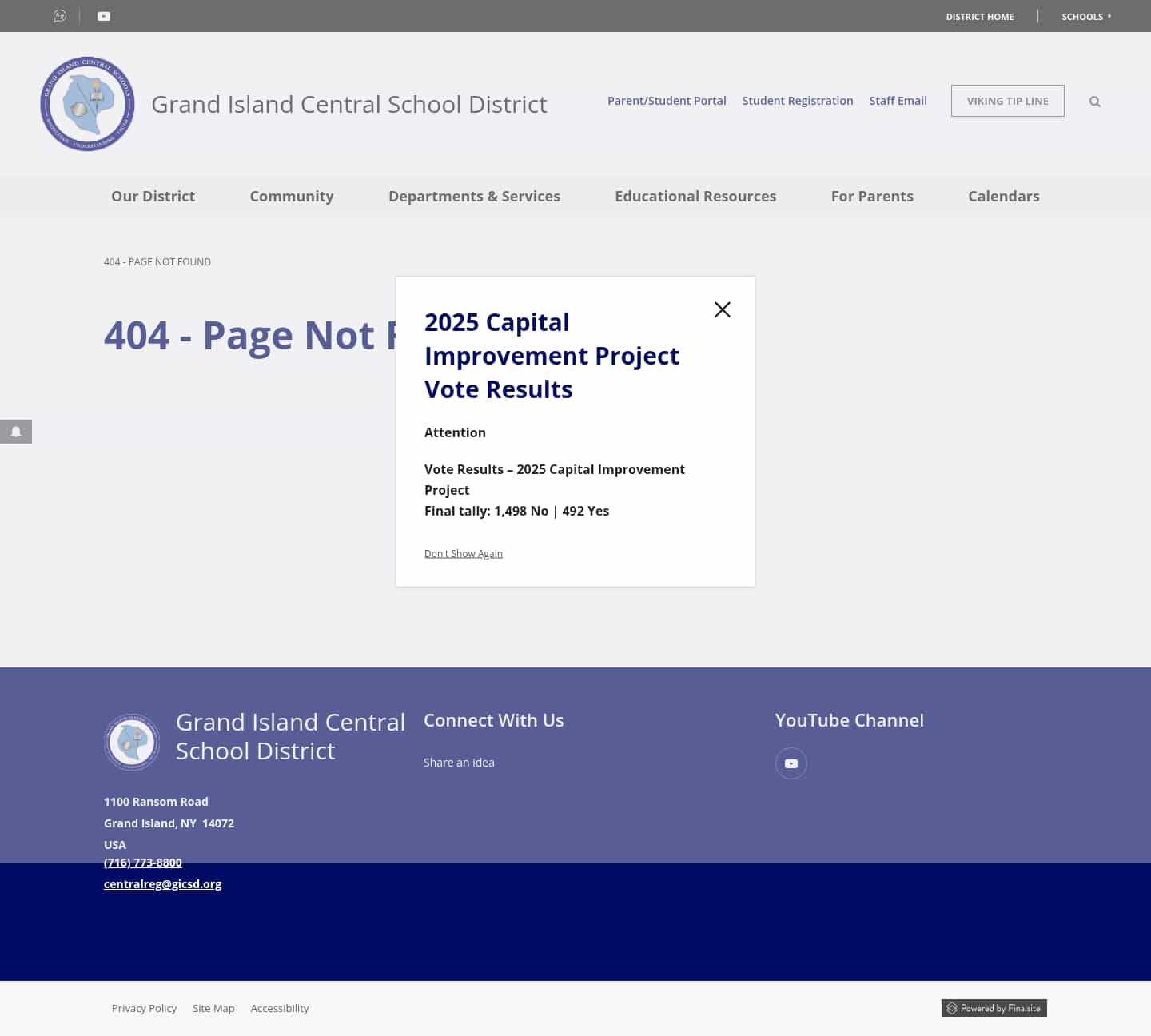Open the Accessibility page link
1151x1036 pixels.
pos(279,1008)
